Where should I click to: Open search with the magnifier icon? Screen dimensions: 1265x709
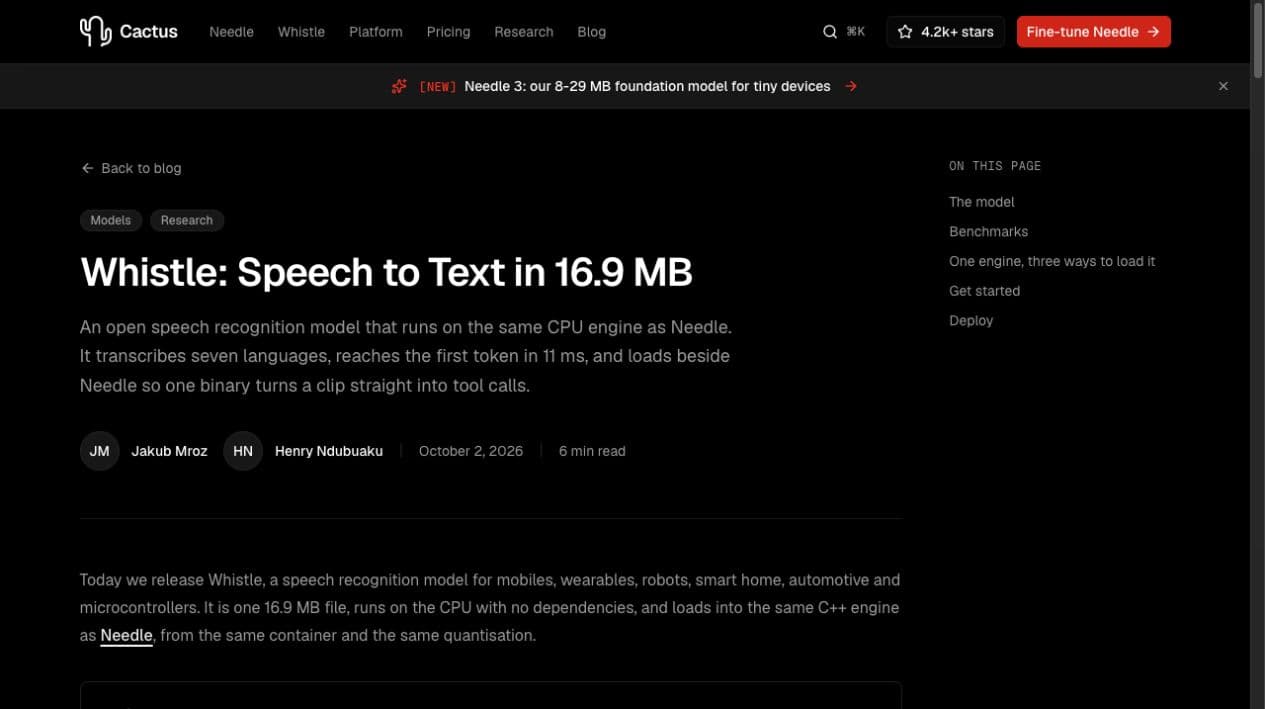tap(830, 32)
